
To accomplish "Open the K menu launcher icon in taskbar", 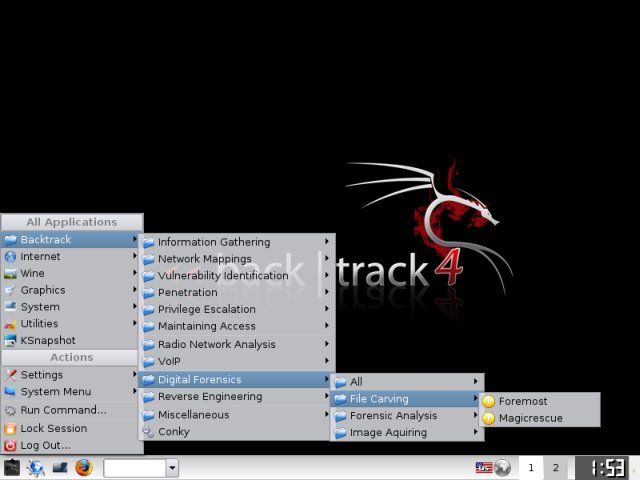I will (11, 467).
